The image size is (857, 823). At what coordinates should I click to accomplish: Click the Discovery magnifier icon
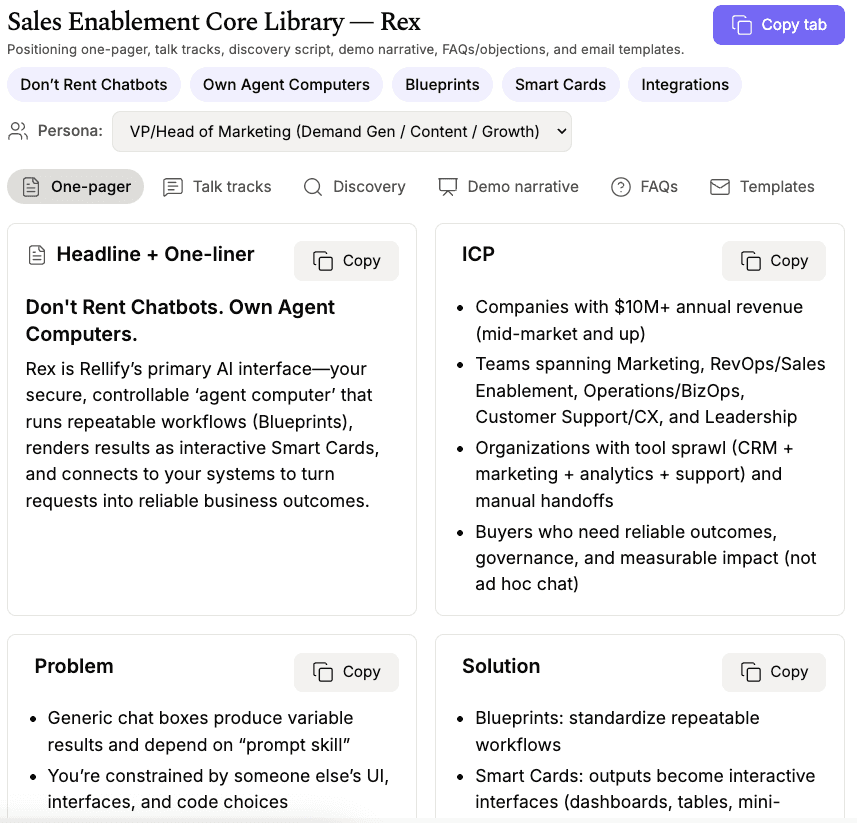313,187
